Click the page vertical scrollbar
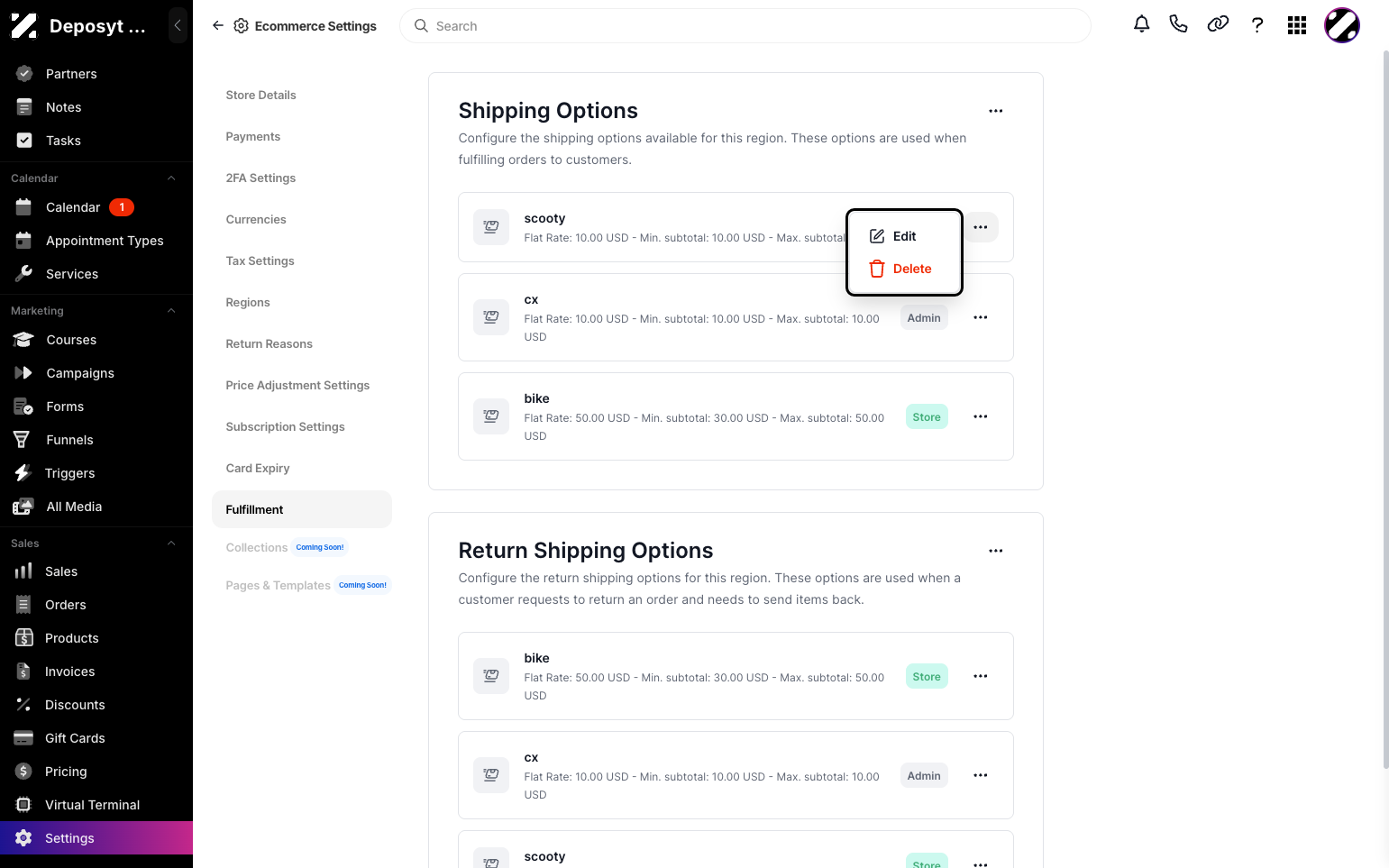Screen dimensions: 1389x868 [x=1385, y=410]
